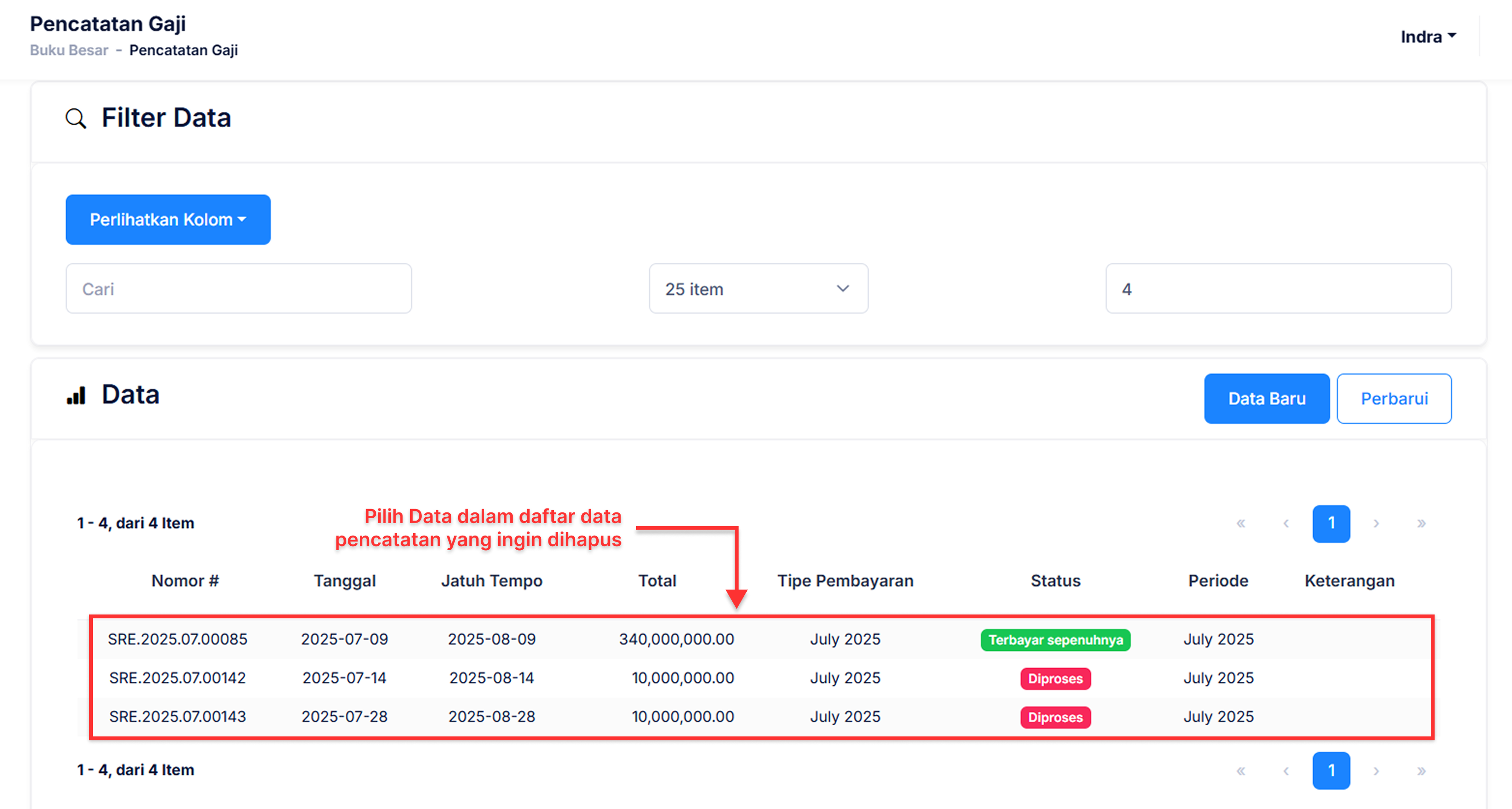Open the Perlihatkan Kolom dropdown
Screen dimensions: 1512x809
pyautogui.click(x=168, y=220)
